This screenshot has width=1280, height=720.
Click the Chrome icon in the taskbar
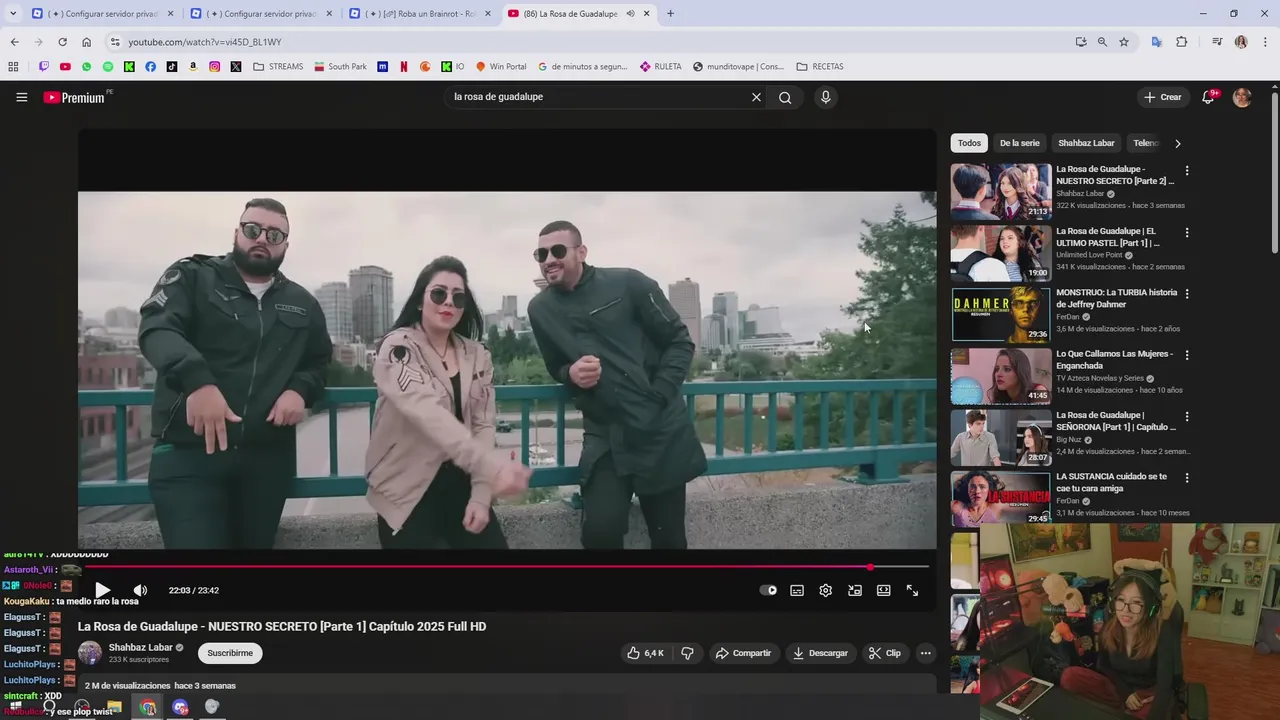(x=148, y=707)
